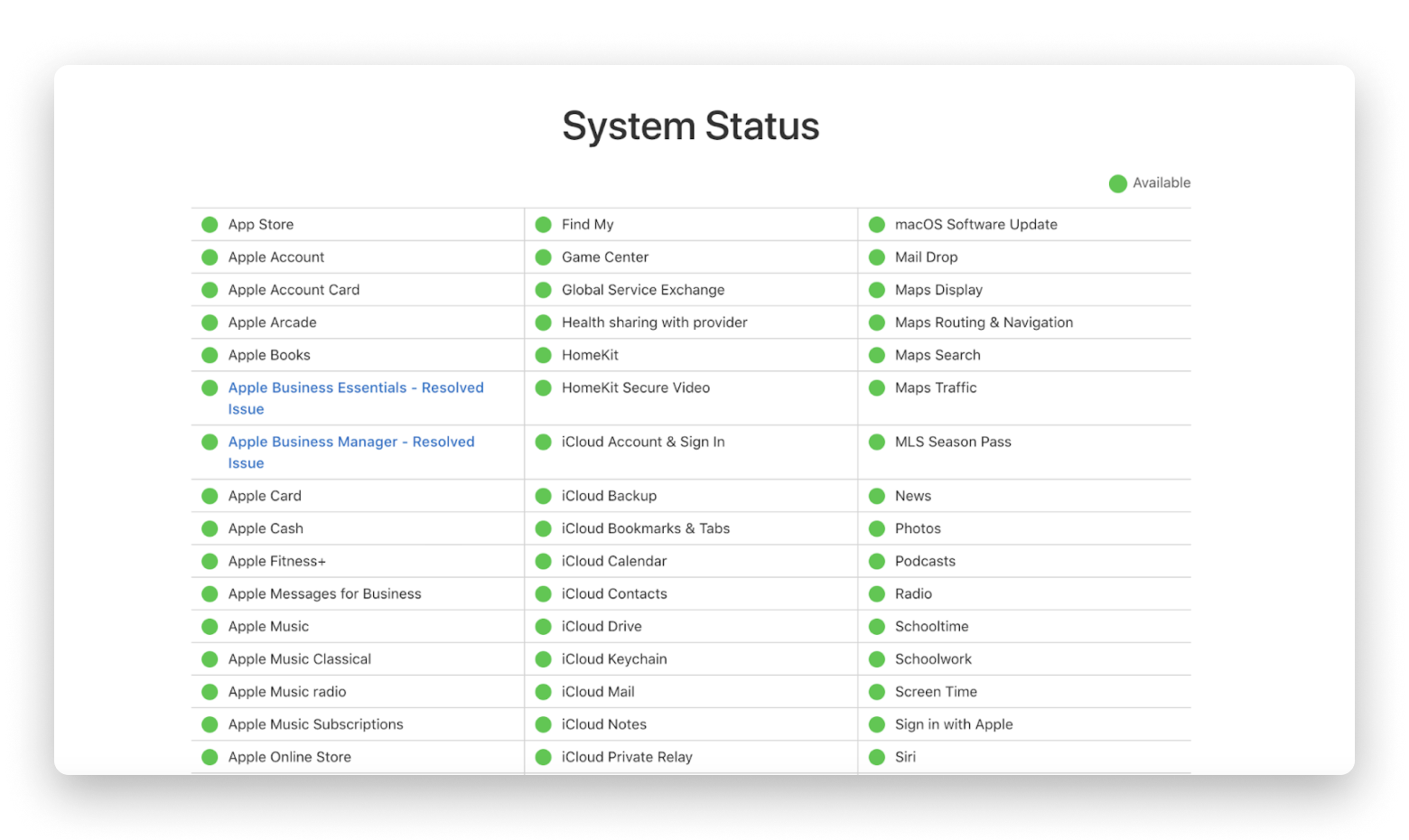Select the Maps Search text
The height and width of the screenshot is (840, 1409).
click(938, 355)
